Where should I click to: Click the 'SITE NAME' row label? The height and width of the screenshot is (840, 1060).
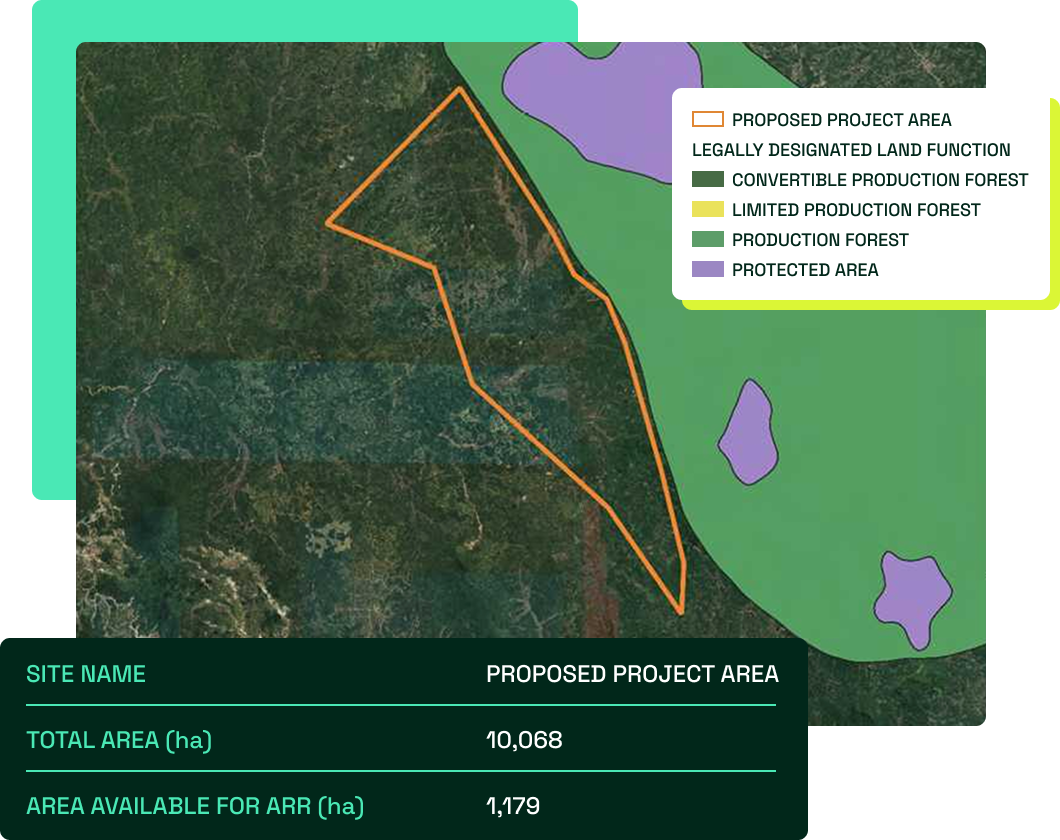point(86,674)
